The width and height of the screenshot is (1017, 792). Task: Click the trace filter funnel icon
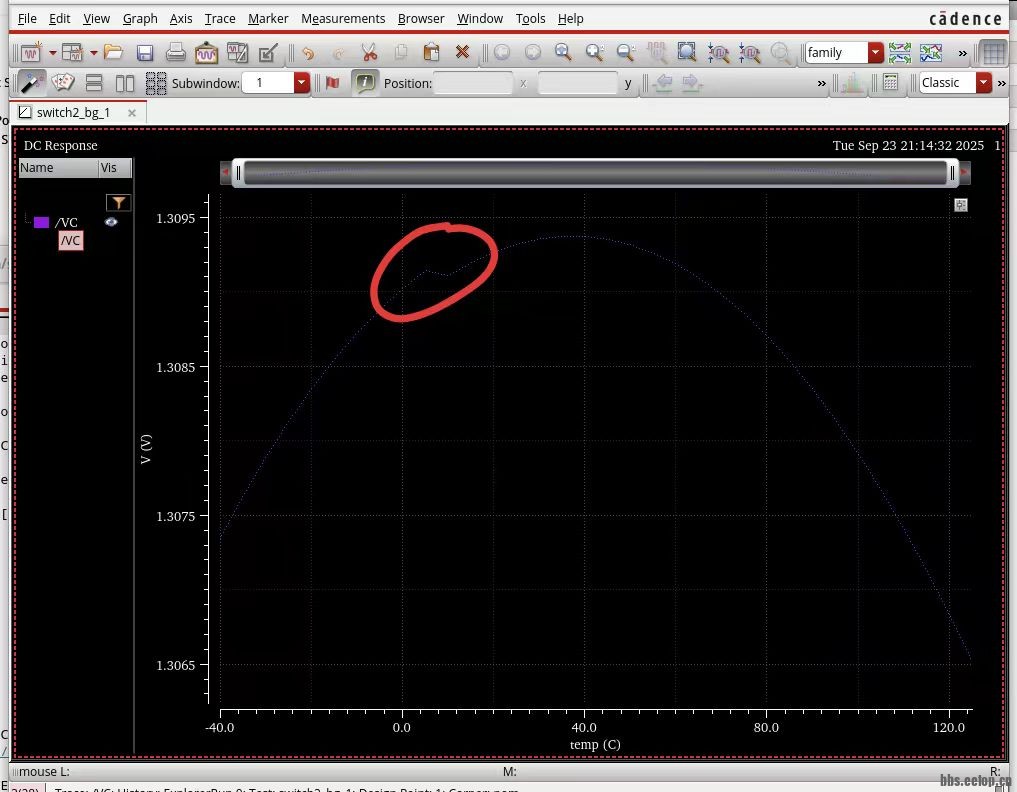click(x=118, y=202)
